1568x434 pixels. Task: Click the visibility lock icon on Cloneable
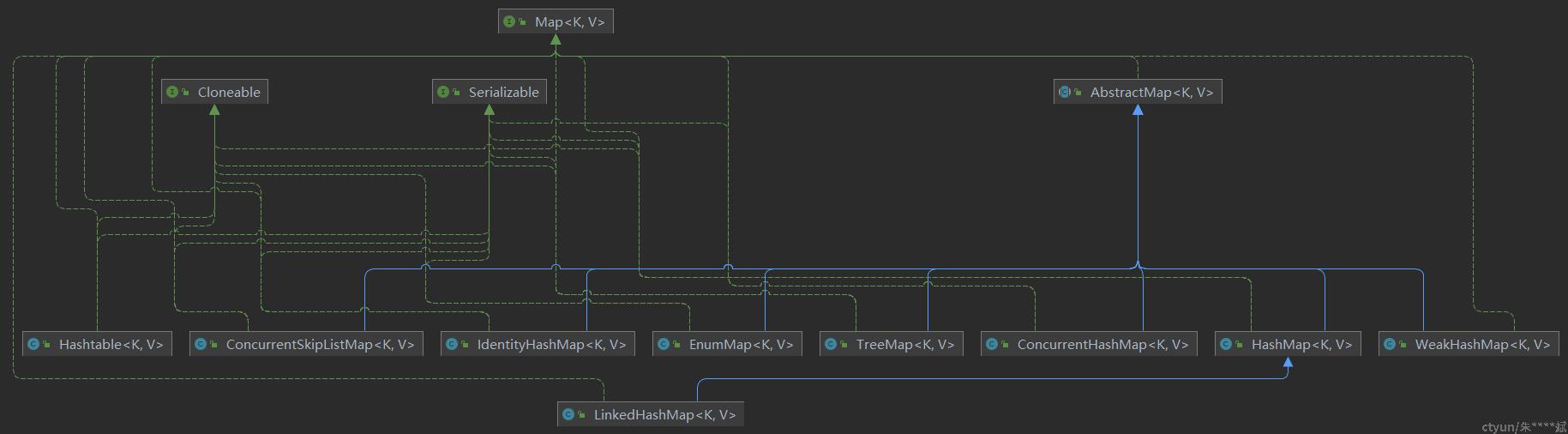[185, 92]
